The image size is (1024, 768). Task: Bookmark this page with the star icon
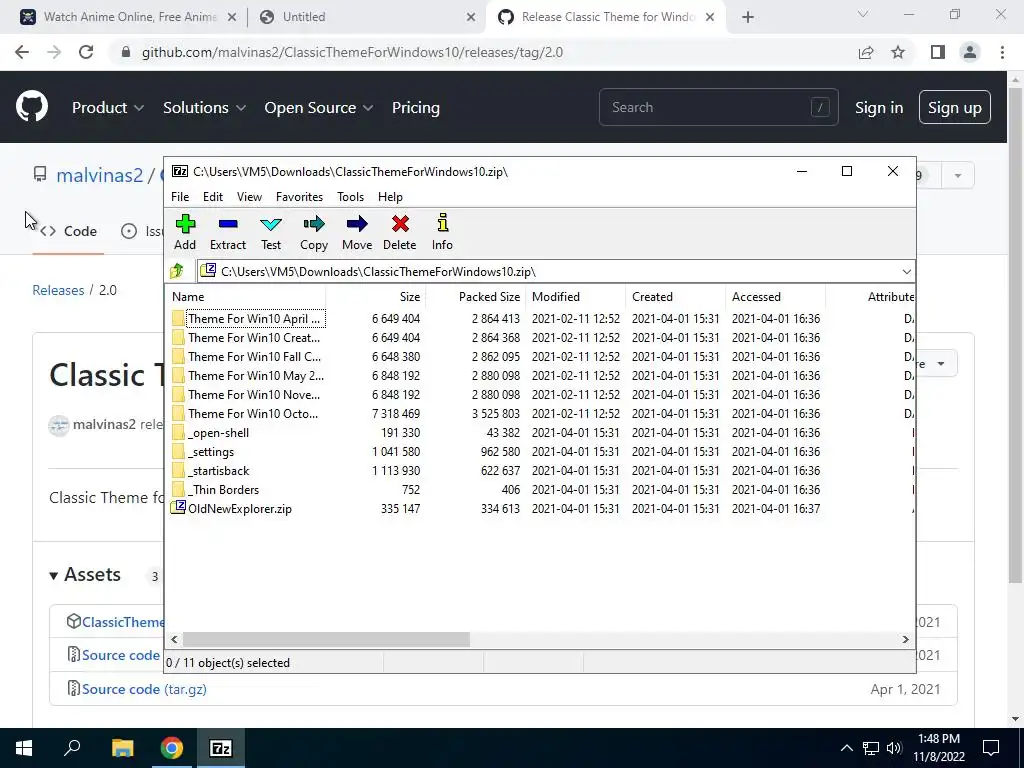point(898,52)
